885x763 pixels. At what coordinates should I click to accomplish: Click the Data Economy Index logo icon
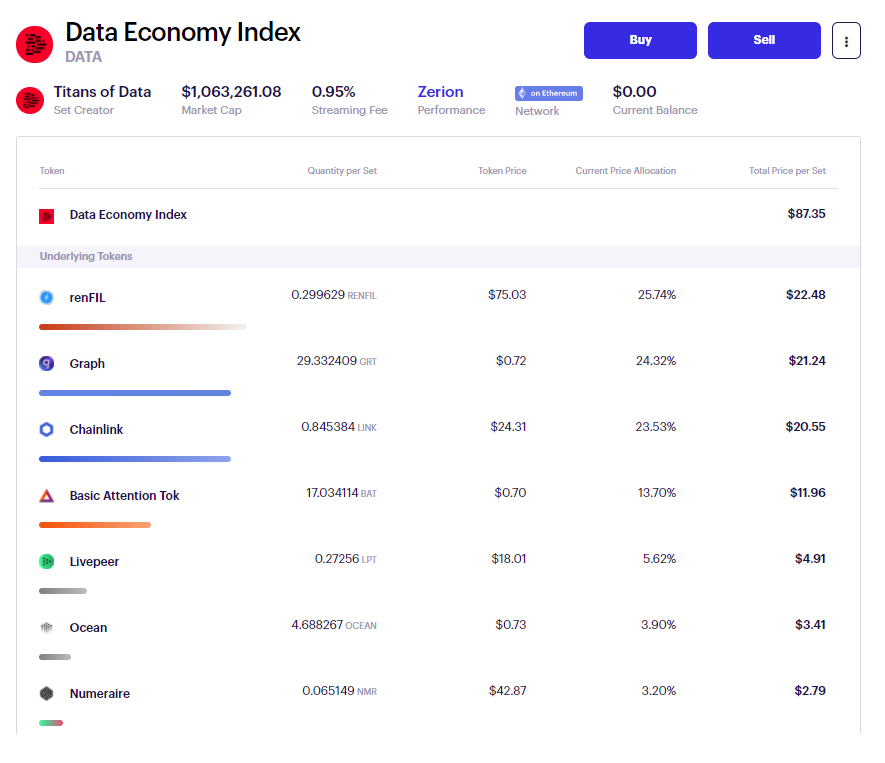click(35, 43)
